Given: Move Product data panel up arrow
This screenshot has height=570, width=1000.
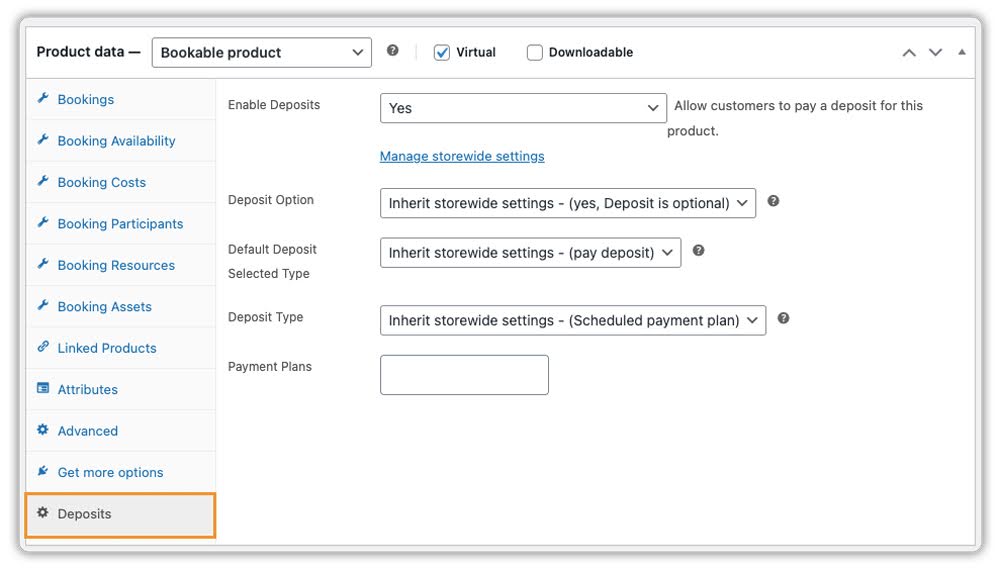Looking at the screenshot, I should click(x=908, y=53).
